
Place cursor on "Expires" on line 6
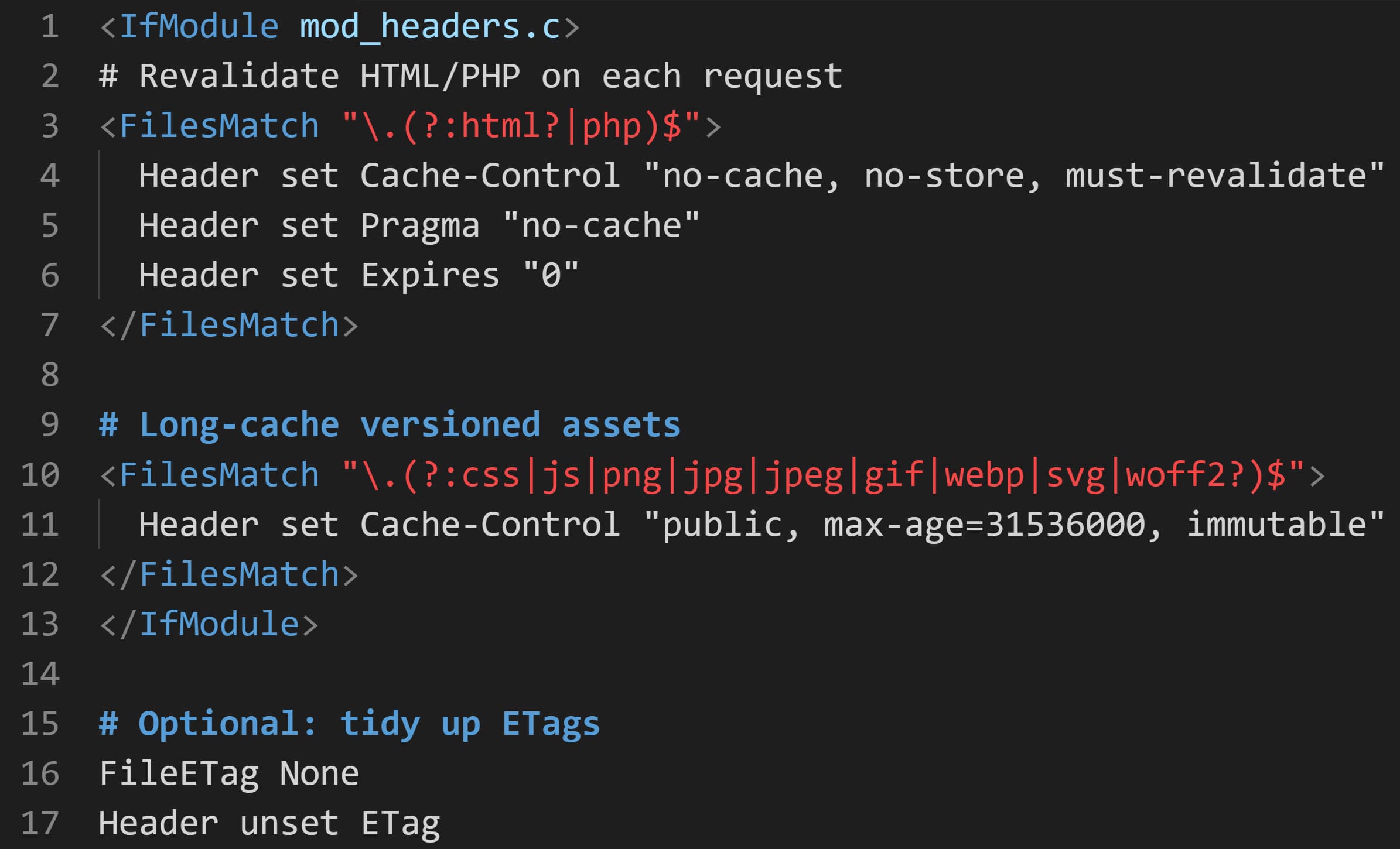pyautogui.click(x=429, y=276)
